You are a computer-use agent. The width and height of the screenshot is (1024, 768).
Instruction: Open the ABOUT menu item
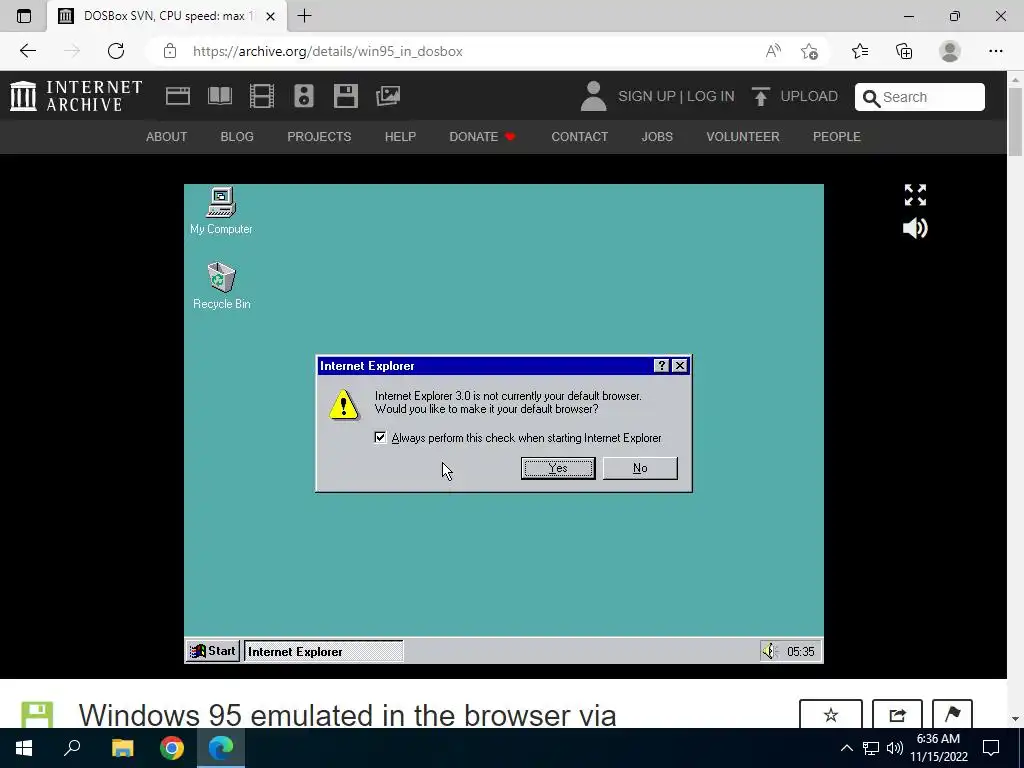(167, 136)
